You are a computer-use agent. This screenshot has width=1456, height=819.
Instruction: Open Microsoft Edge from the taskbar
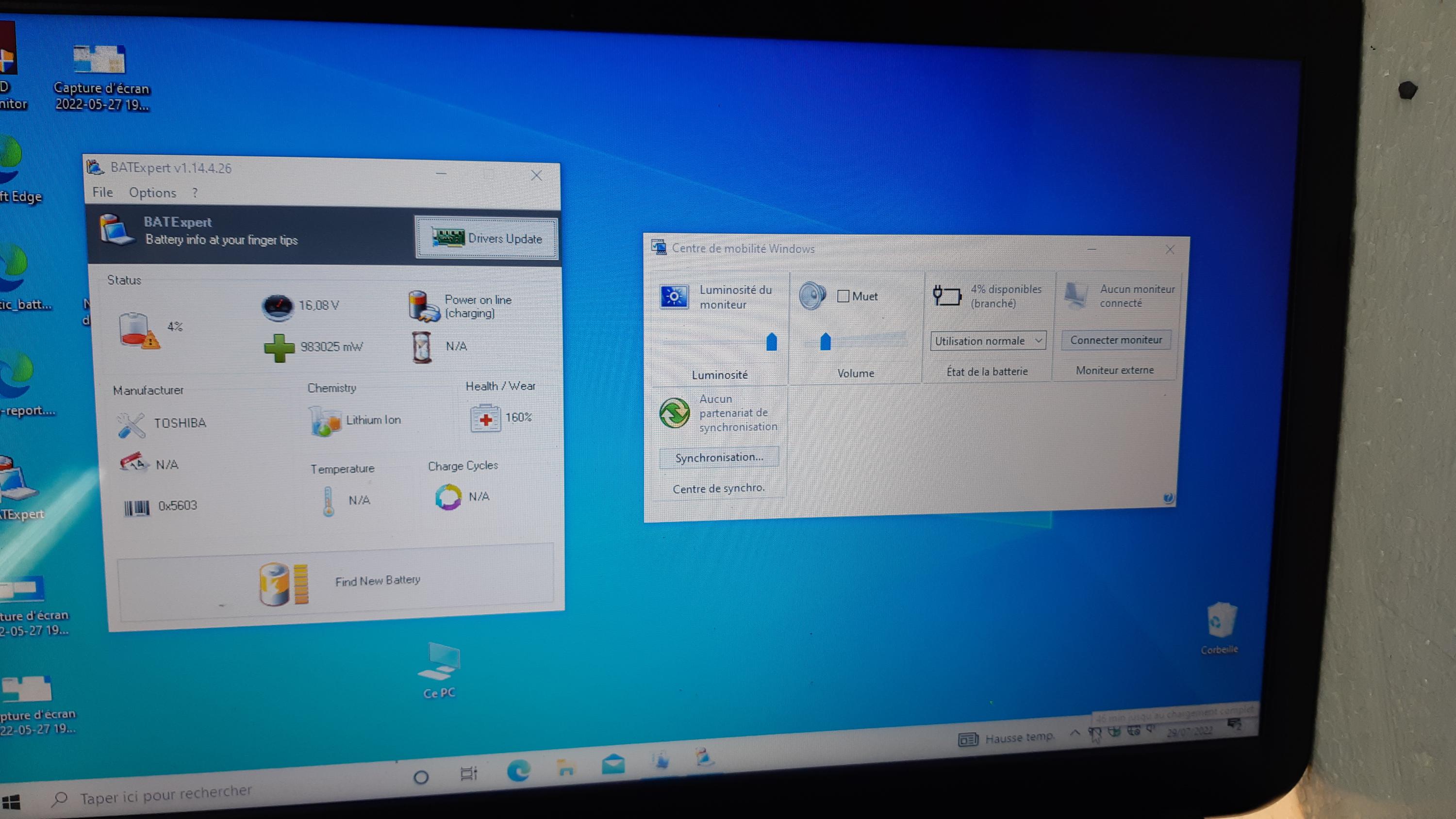pos(518,771)
